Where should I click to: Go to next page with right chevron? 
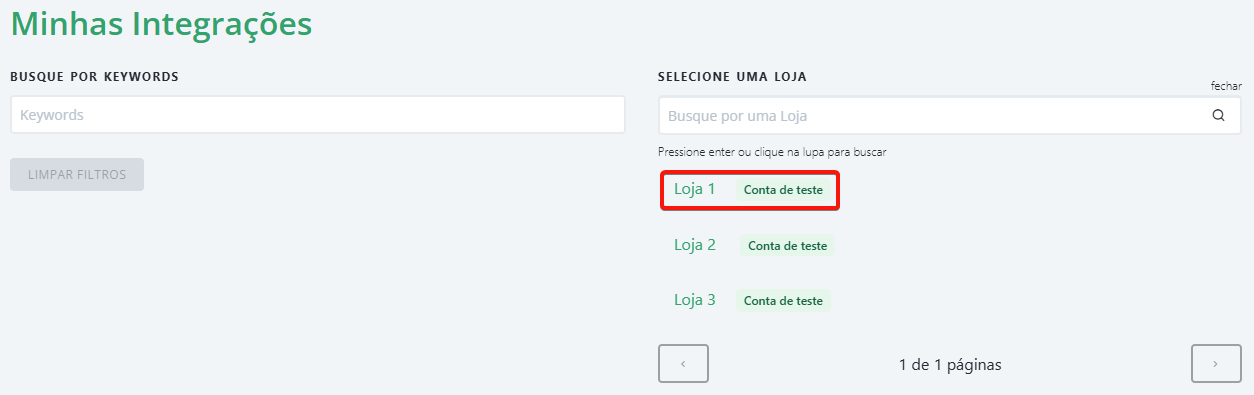[x=1216, y=364]
